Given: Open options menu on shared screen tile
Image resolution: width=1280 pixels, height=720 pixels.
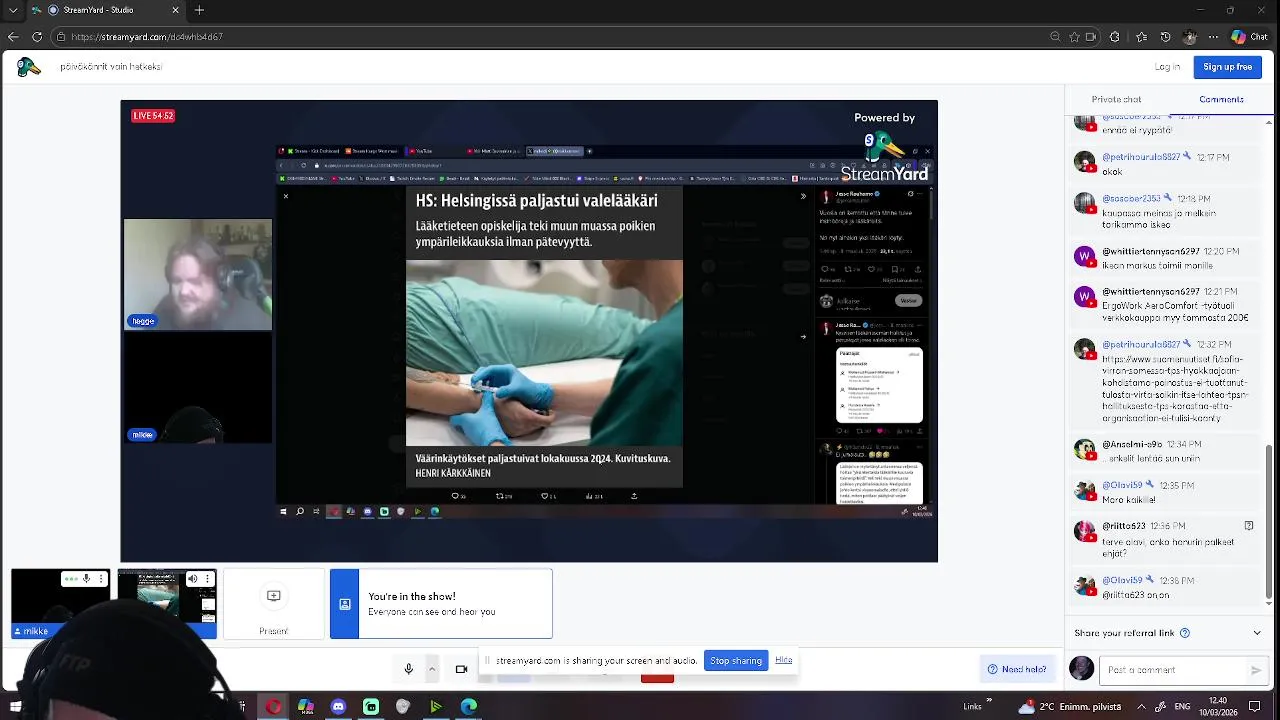Looking at the screenshot, I should coord(207,579).
